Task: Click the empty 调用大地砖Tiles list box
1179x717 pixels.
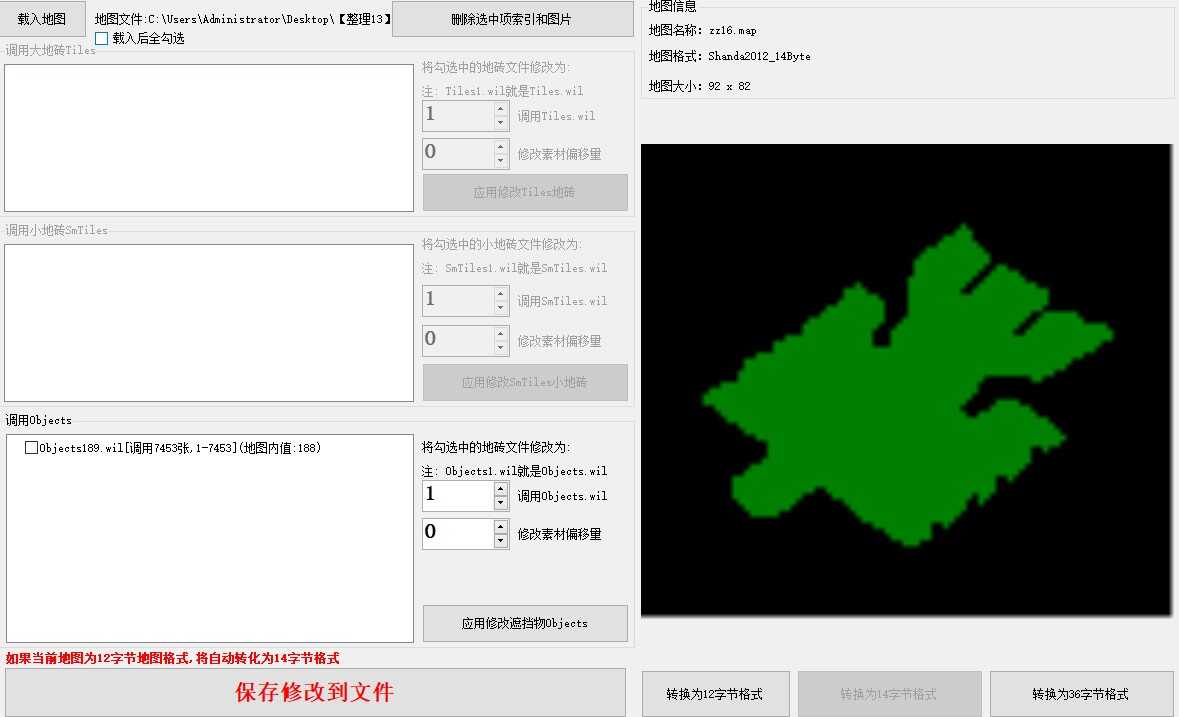Action: click(x=208, y=138)
